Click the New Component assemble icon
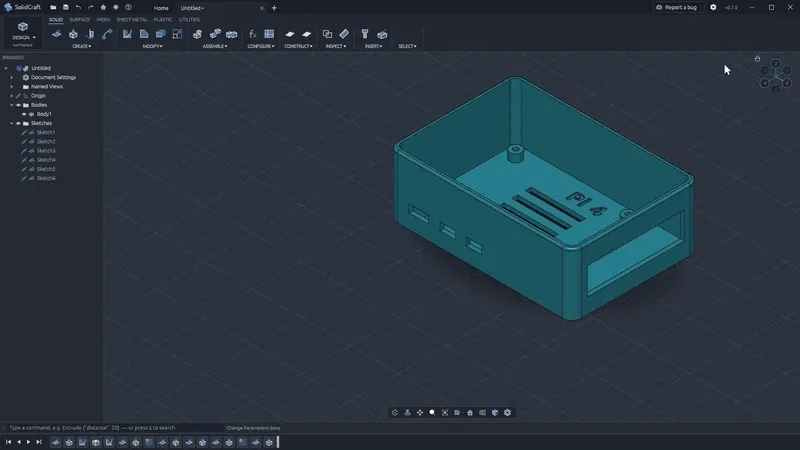This screenshot has height=450, width=800. click(x=197, y=34)
